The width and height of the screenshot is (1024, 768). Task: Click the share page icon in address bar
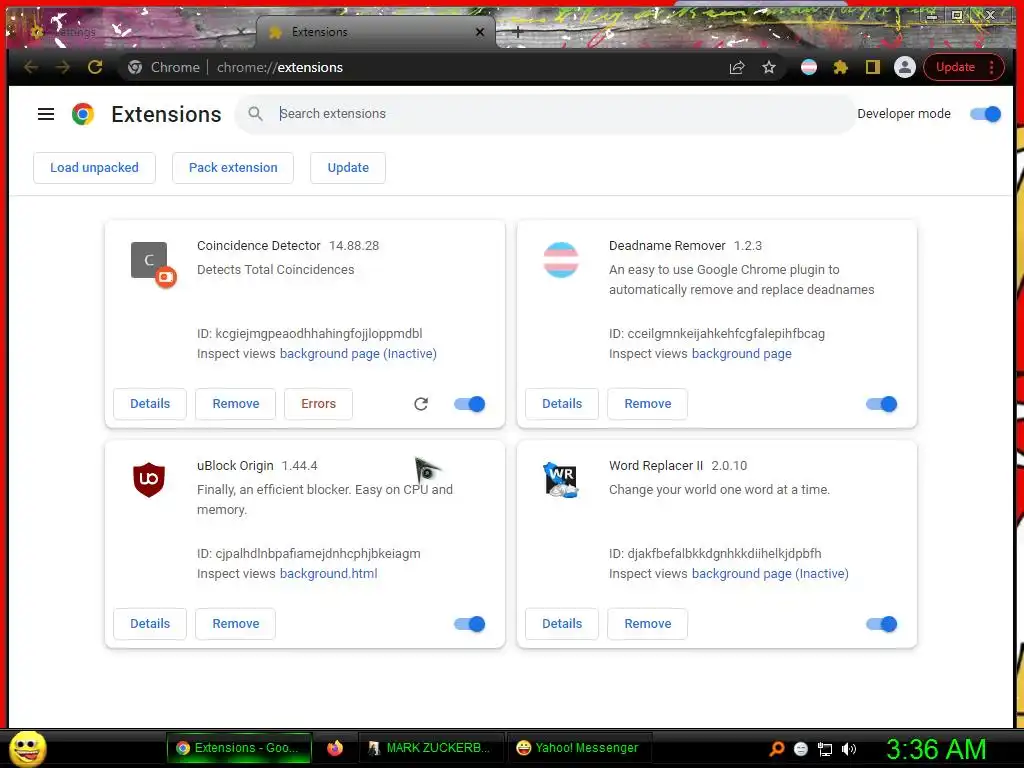coord(737,67)
